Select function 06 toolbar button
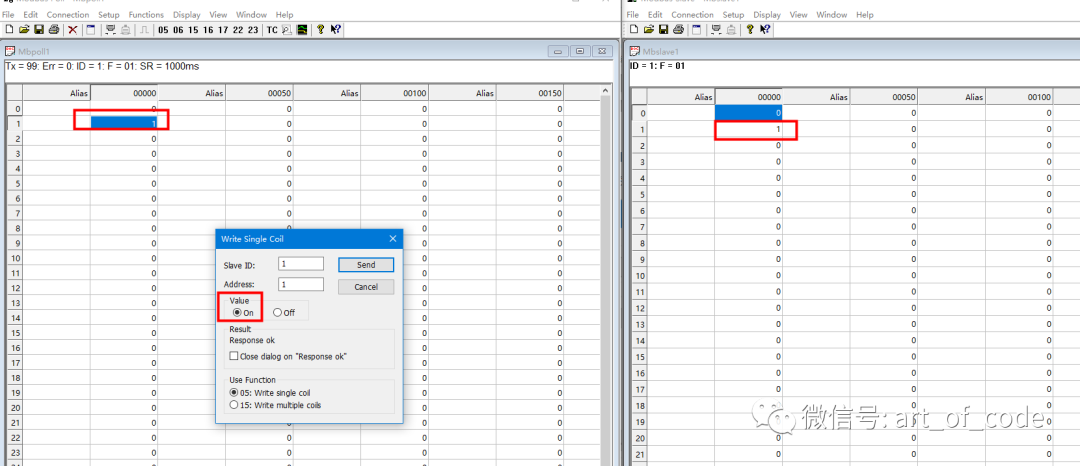The height and width of the screenshot is (466, 1080). click(x=178, y=30)
